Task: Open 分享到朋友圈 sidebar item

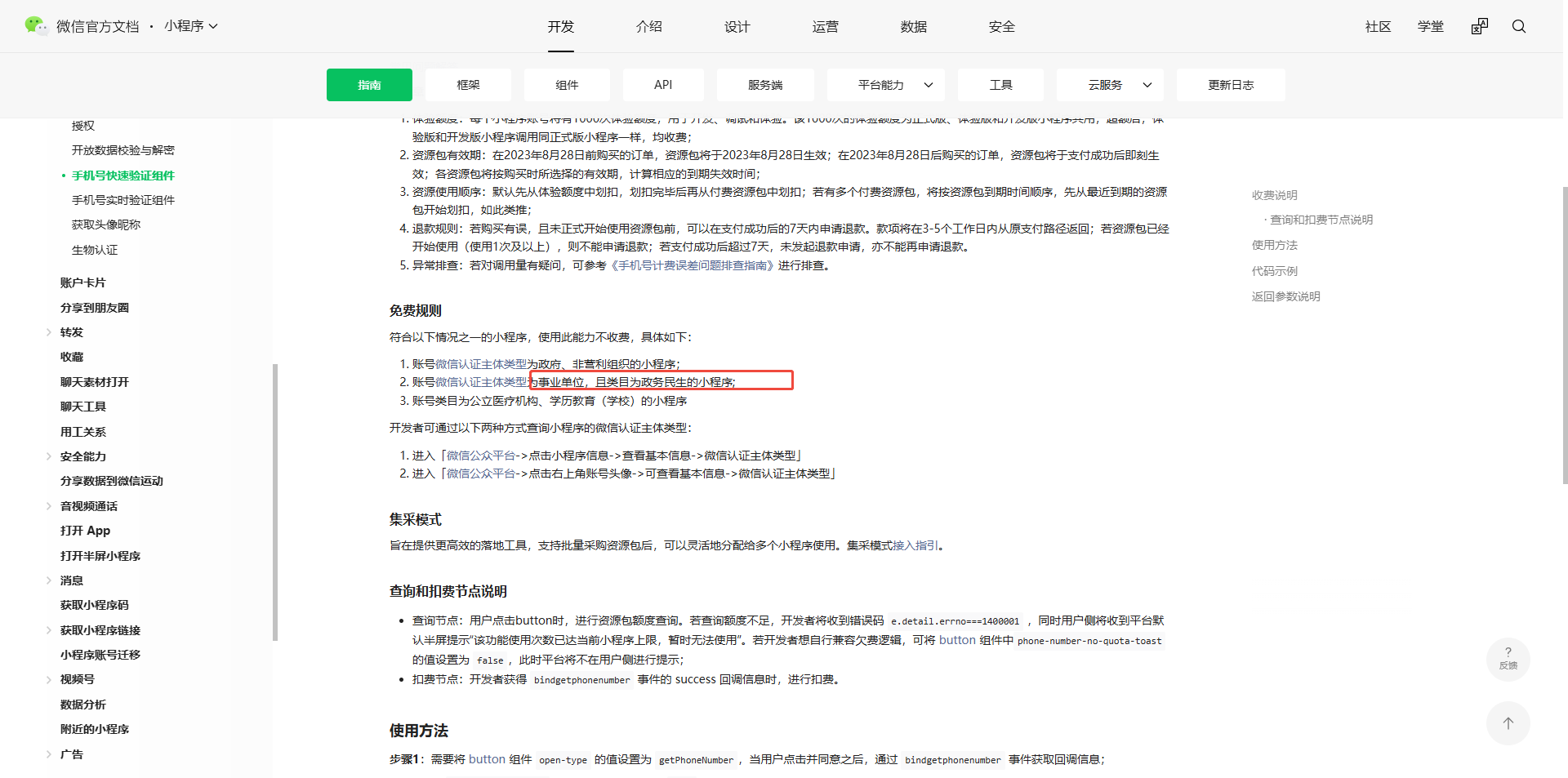Action: coord(95,308)
